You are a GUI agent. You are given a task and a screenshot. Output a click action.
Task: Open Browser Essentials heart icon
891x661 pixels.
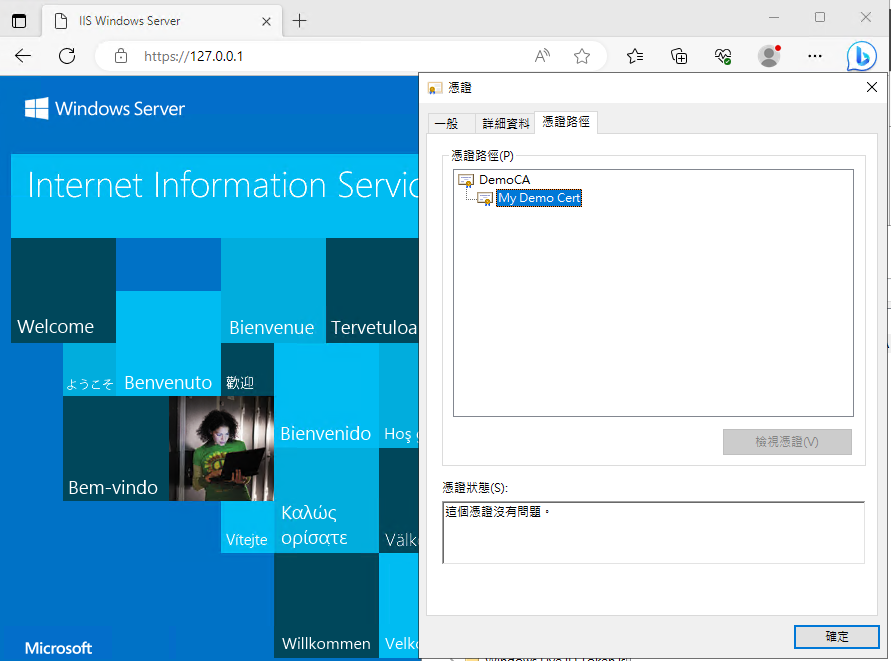(x=723, y=57)
